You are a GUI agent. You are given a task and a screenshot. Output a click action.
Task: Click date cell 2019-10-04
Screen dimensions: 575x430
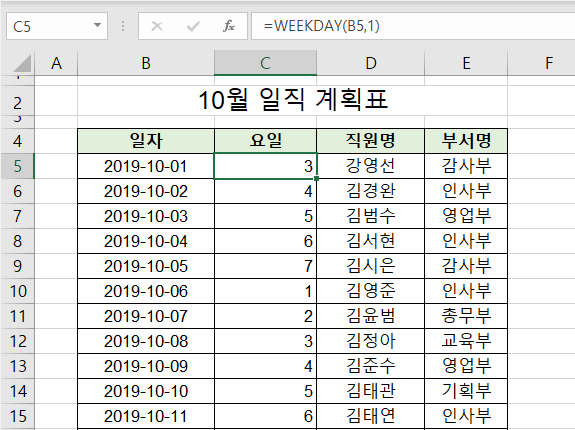point(146,241)
